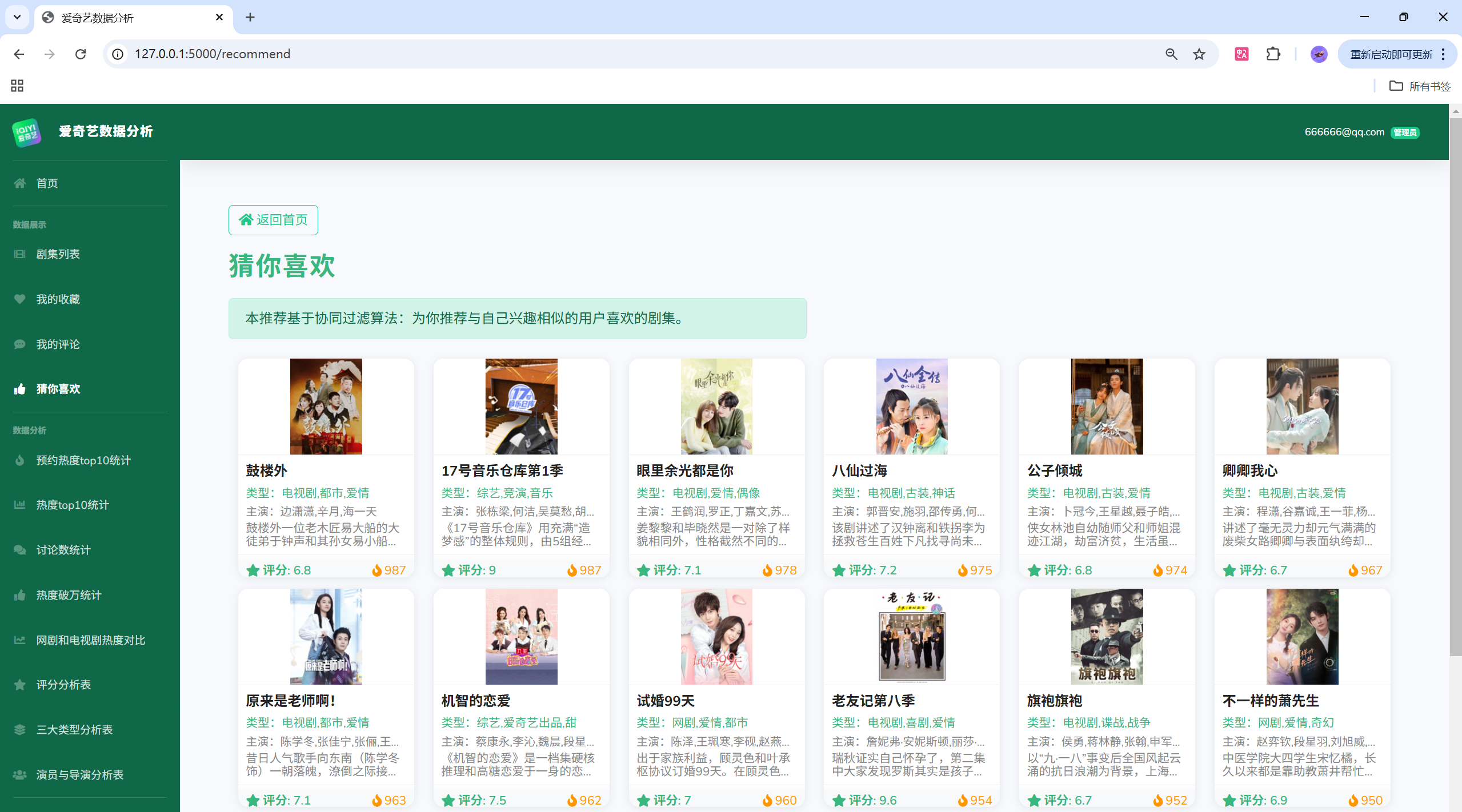
Task: Click the page reload icon
Action: (81, 54)
